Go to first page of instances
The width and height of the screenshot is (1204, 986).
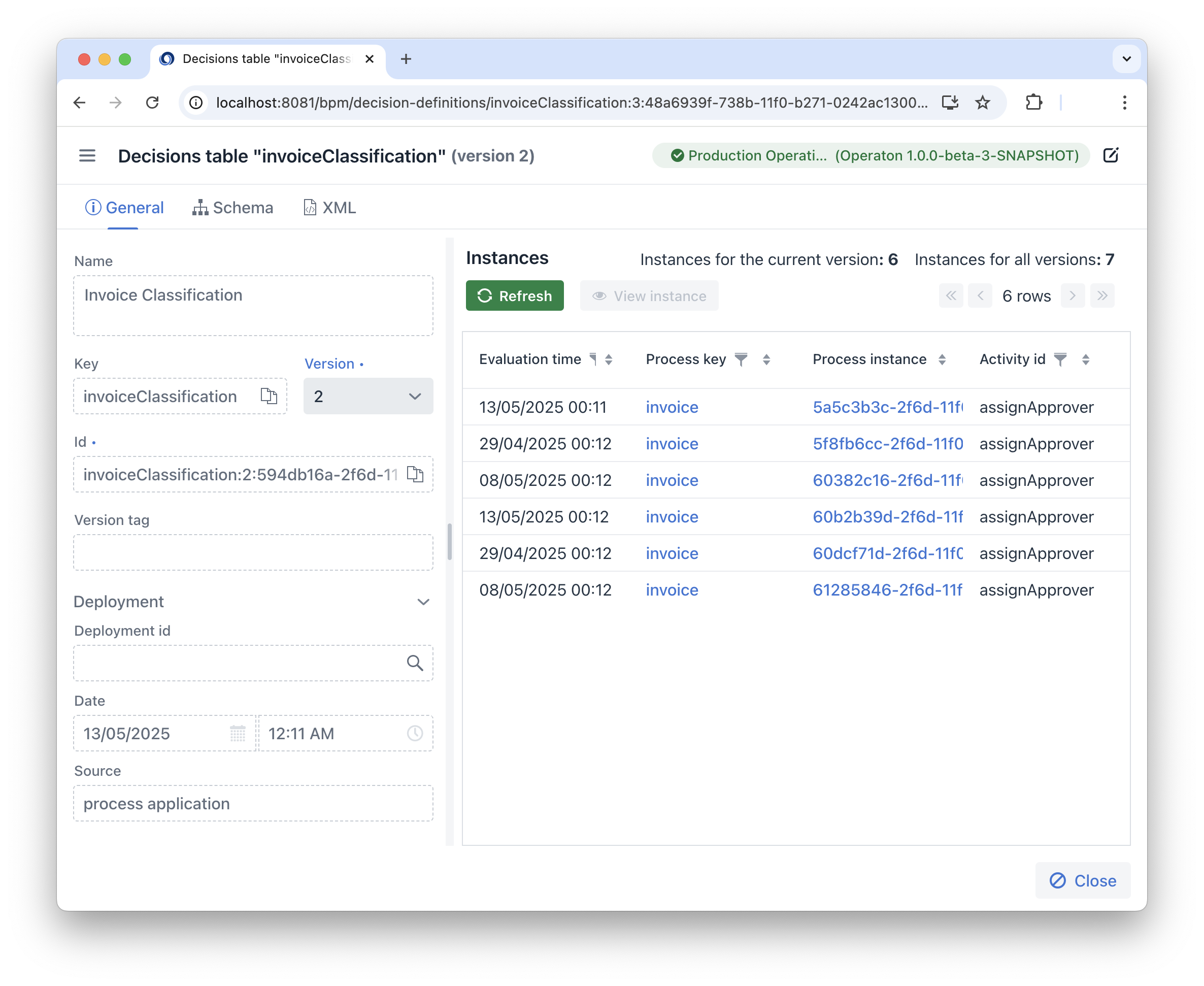click(x=951, y=295)
